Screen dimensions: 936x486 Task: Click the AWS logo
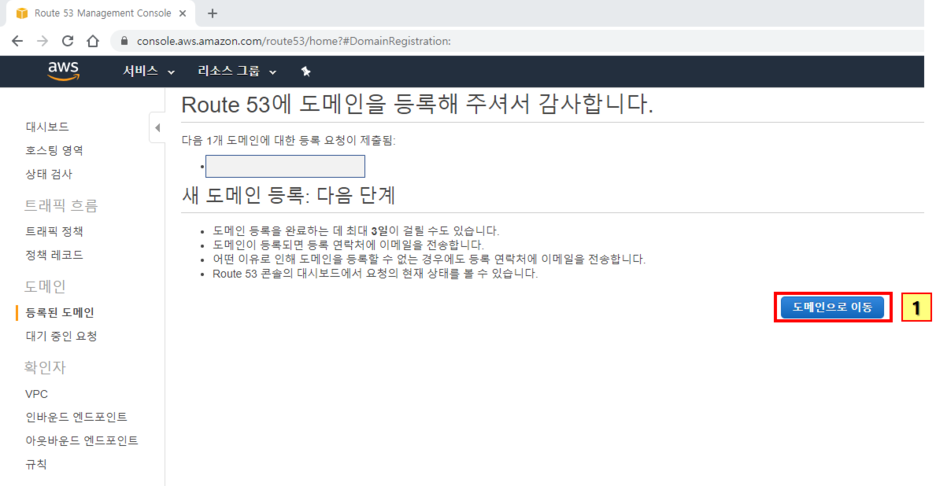[63, 71]
